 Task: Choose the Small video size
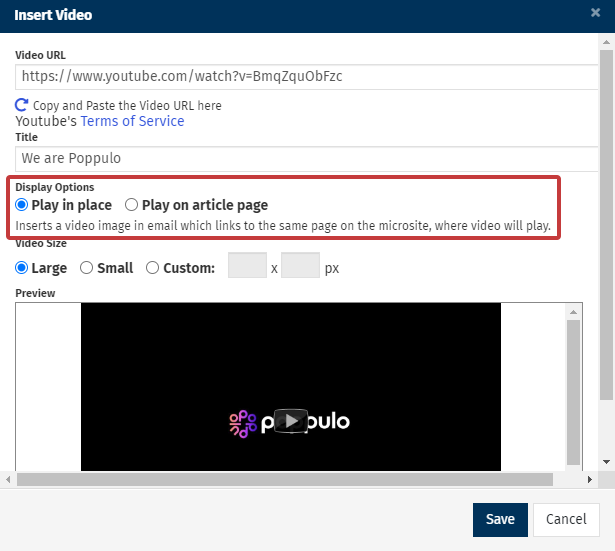(x=86, y=268)
